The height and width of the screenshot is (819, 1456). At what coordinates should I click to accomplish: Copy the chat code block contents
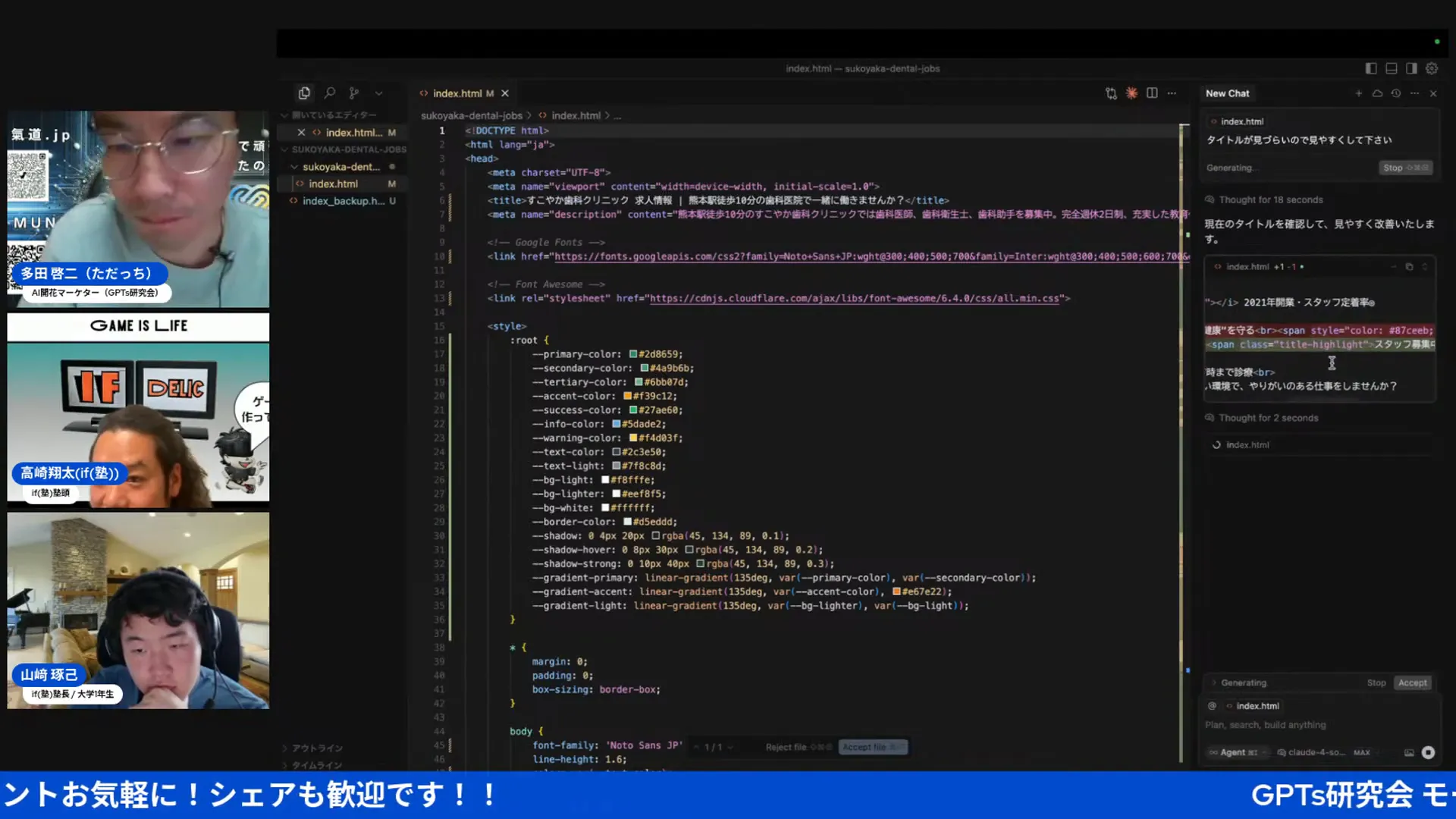click(1409, 267)
